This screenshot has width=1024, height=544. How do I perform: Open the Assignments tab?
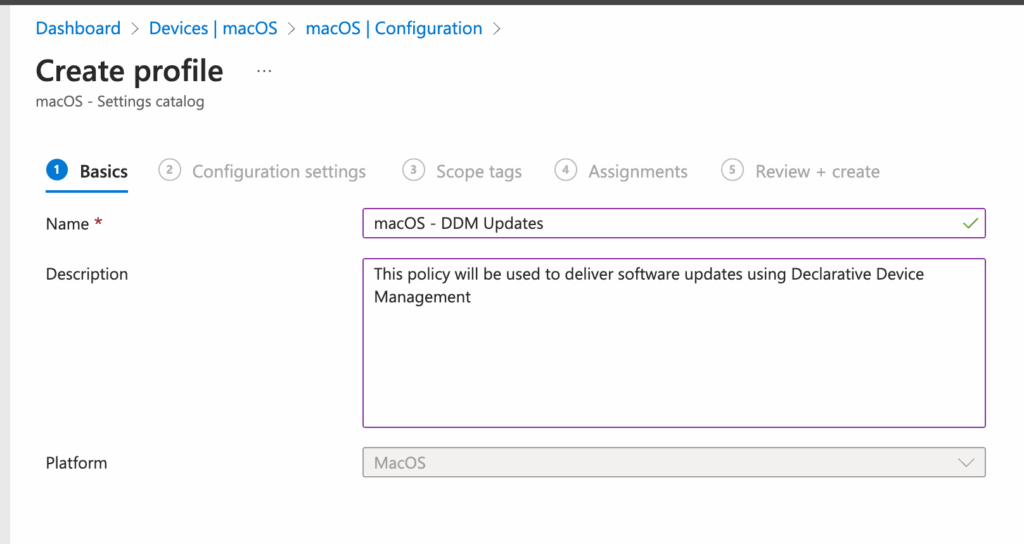[x=638, y=172]
